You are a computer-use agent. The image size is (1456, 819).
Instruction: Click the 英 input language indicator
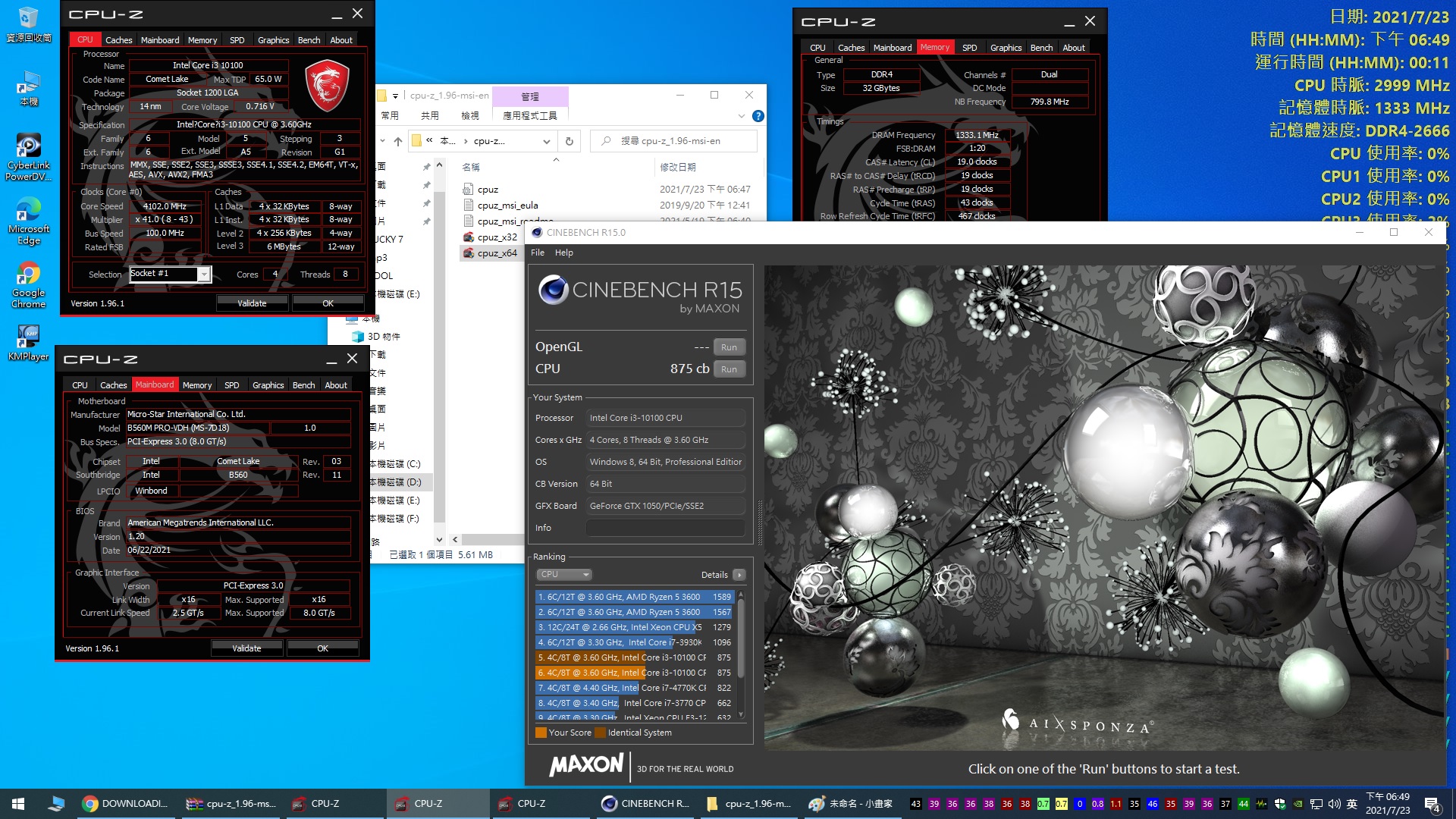pyautogui.click(x=1352, y=804)
